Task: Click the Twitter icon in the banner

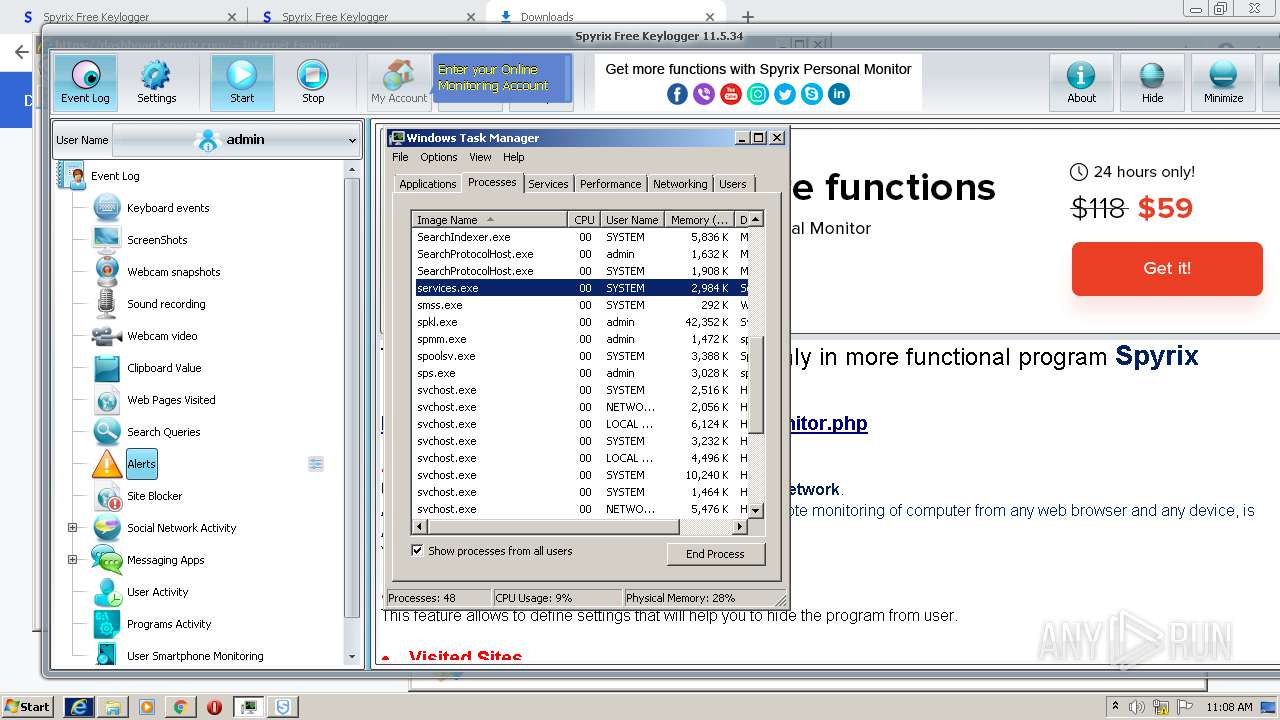Action: click(x=785, y=94)
